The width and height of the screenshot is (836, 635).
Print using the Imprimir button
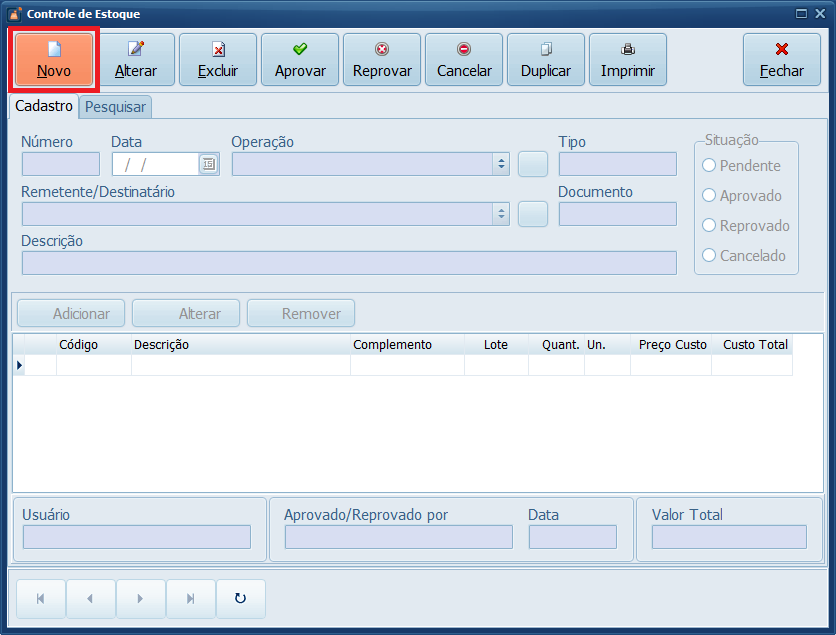pyautogui.click(x=628, y=60)
